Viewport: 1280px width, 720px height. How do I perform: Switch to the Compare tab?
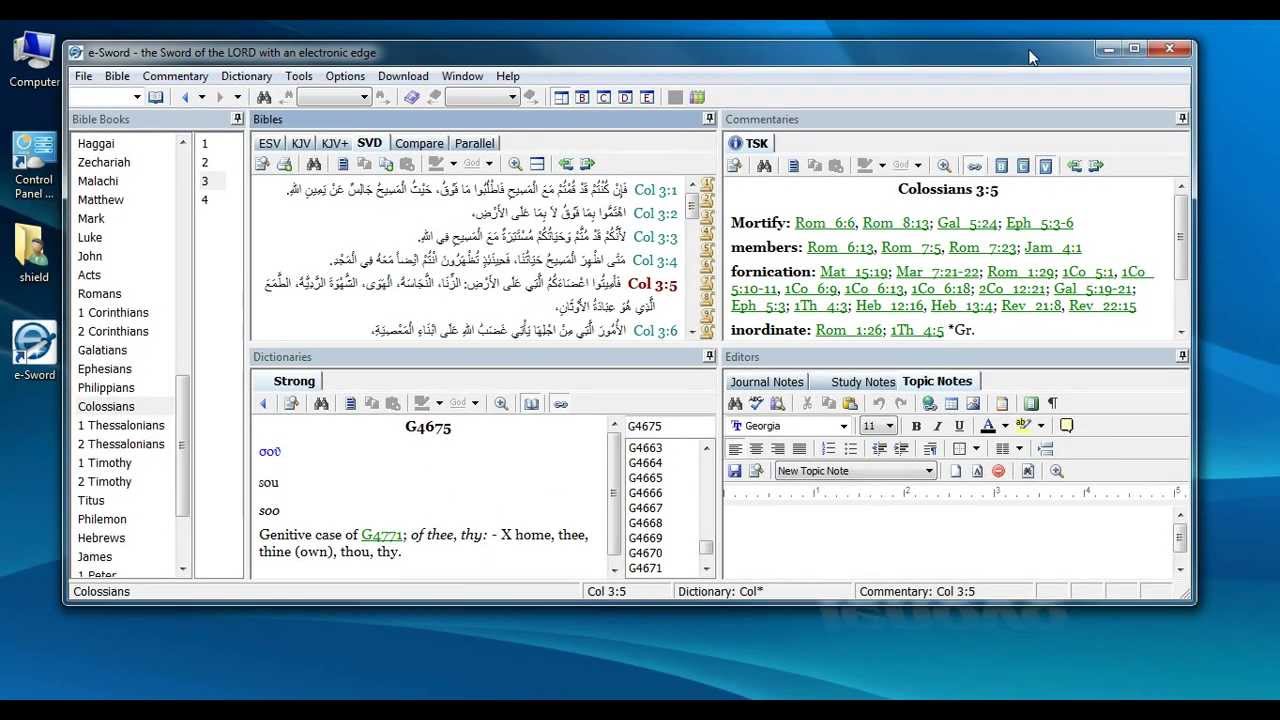419,143
